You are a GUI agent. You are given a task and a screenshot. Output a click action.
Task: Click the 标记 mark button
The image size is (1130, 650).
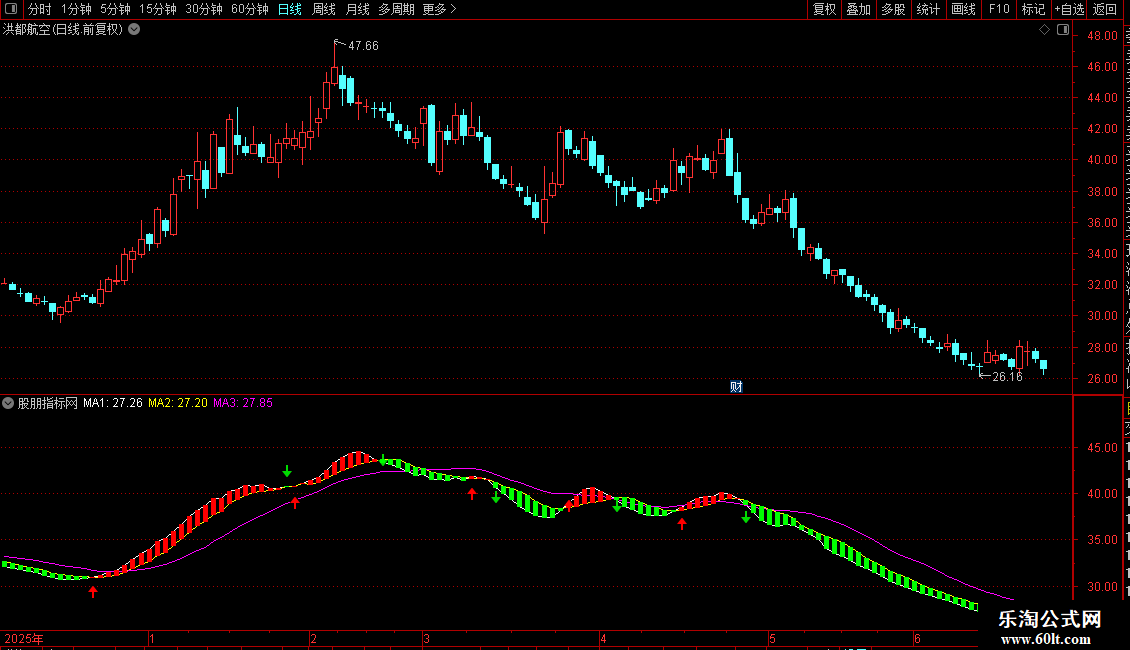pyautogui.click(x=1033, y=9)
